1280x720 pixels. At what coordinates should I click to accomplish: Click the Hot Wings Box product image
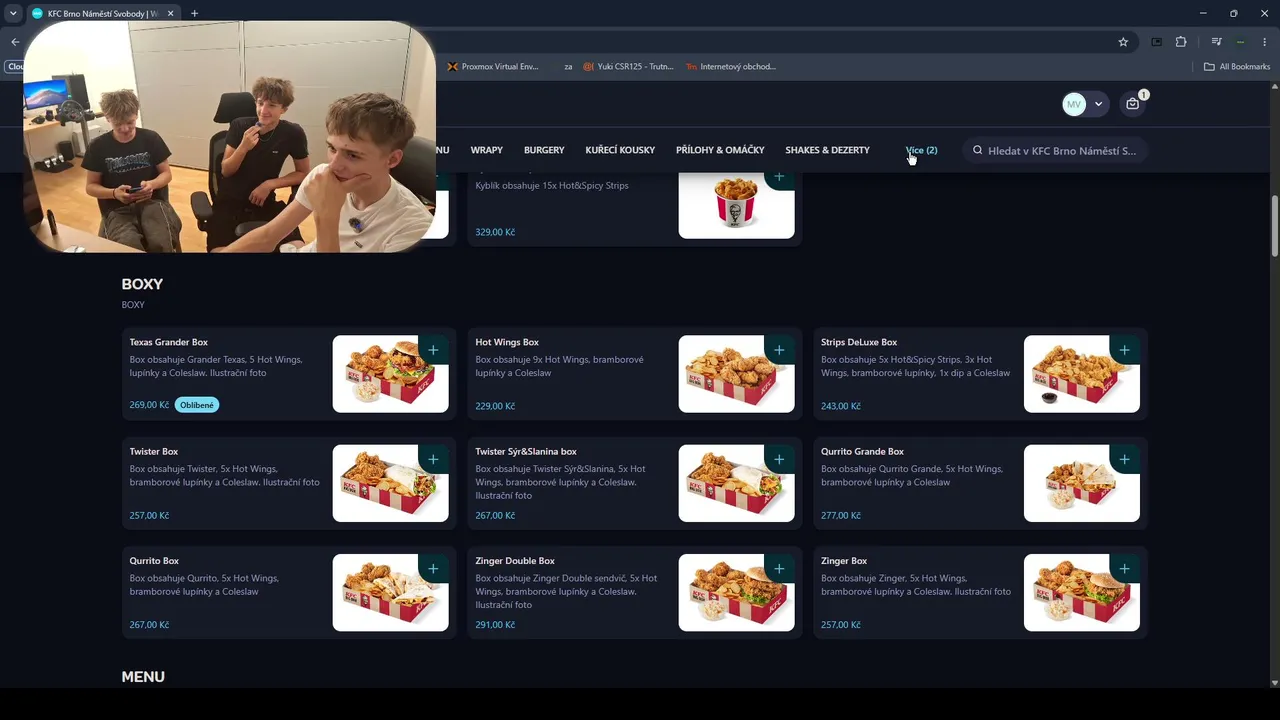tap(736, 374)
